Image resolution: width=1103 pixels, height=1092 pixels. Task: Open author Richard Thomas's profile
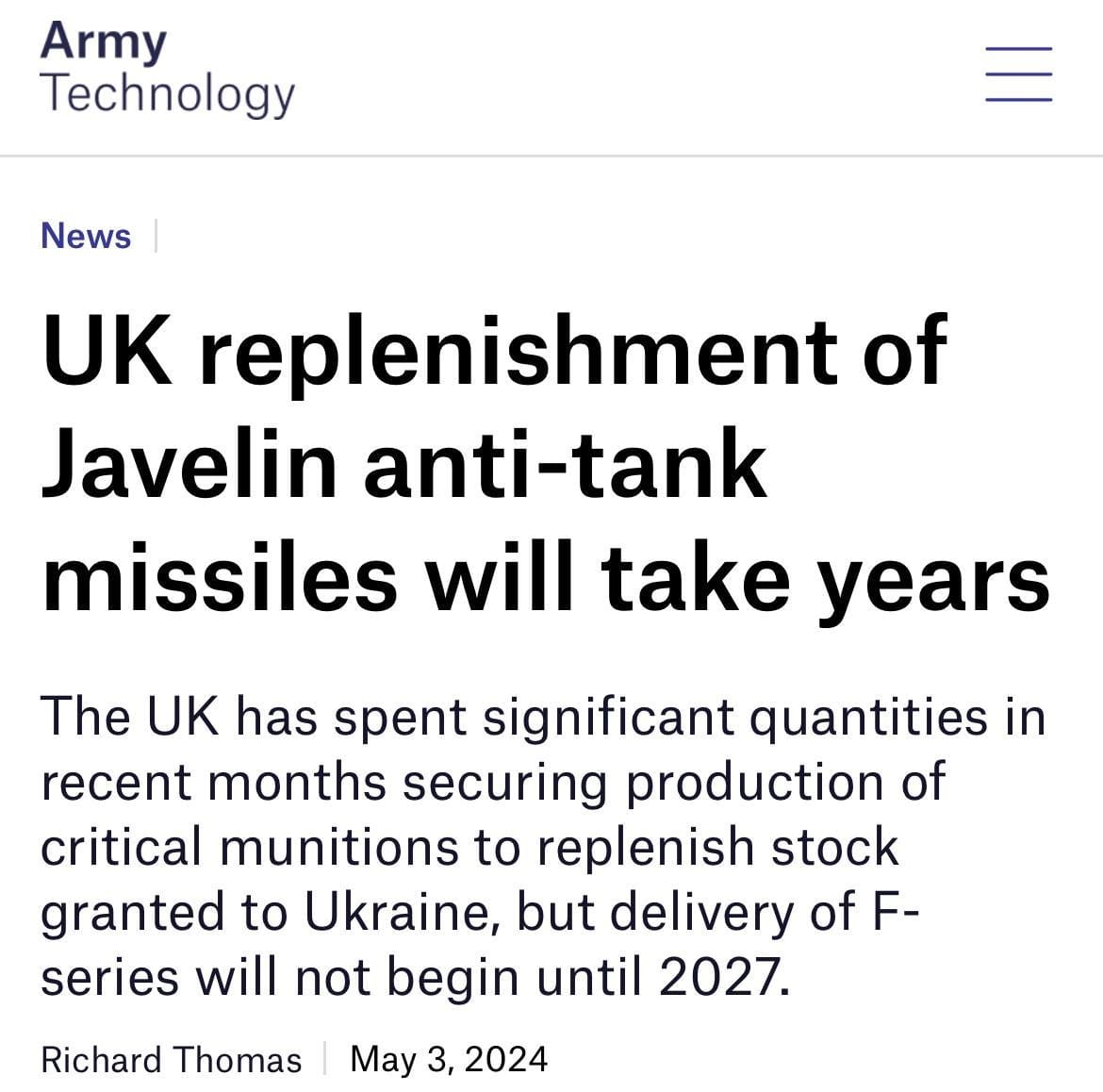(171, 1060)
